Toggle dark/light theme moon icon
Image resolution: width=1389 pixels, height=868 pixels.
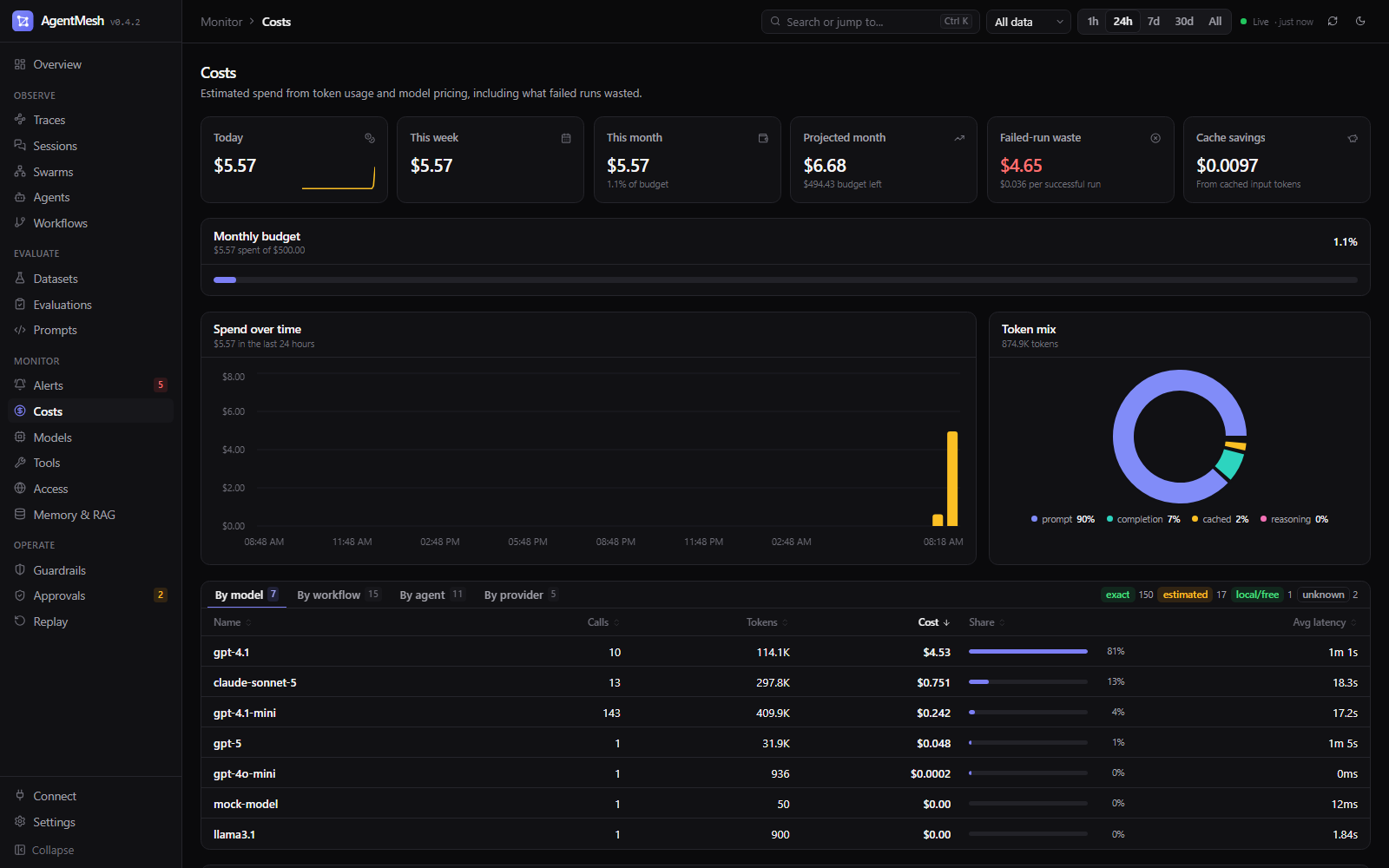point(1360,22)
